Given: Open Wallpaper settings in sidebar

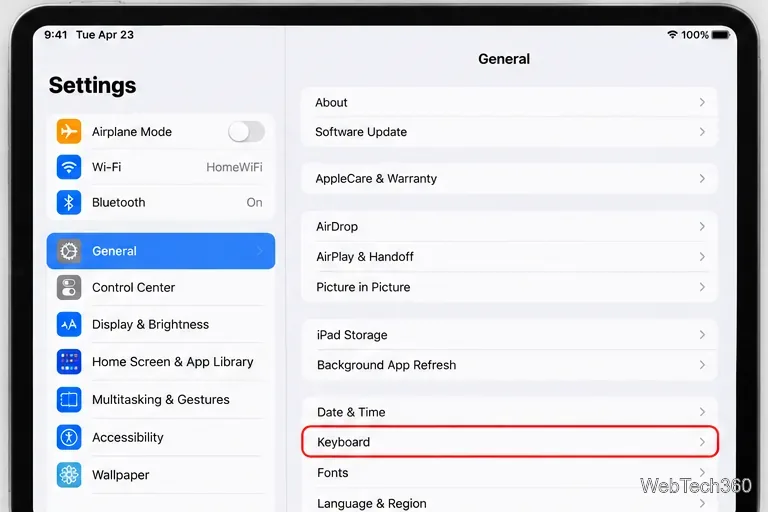Looking at the screenshot, I should (161, 475).
